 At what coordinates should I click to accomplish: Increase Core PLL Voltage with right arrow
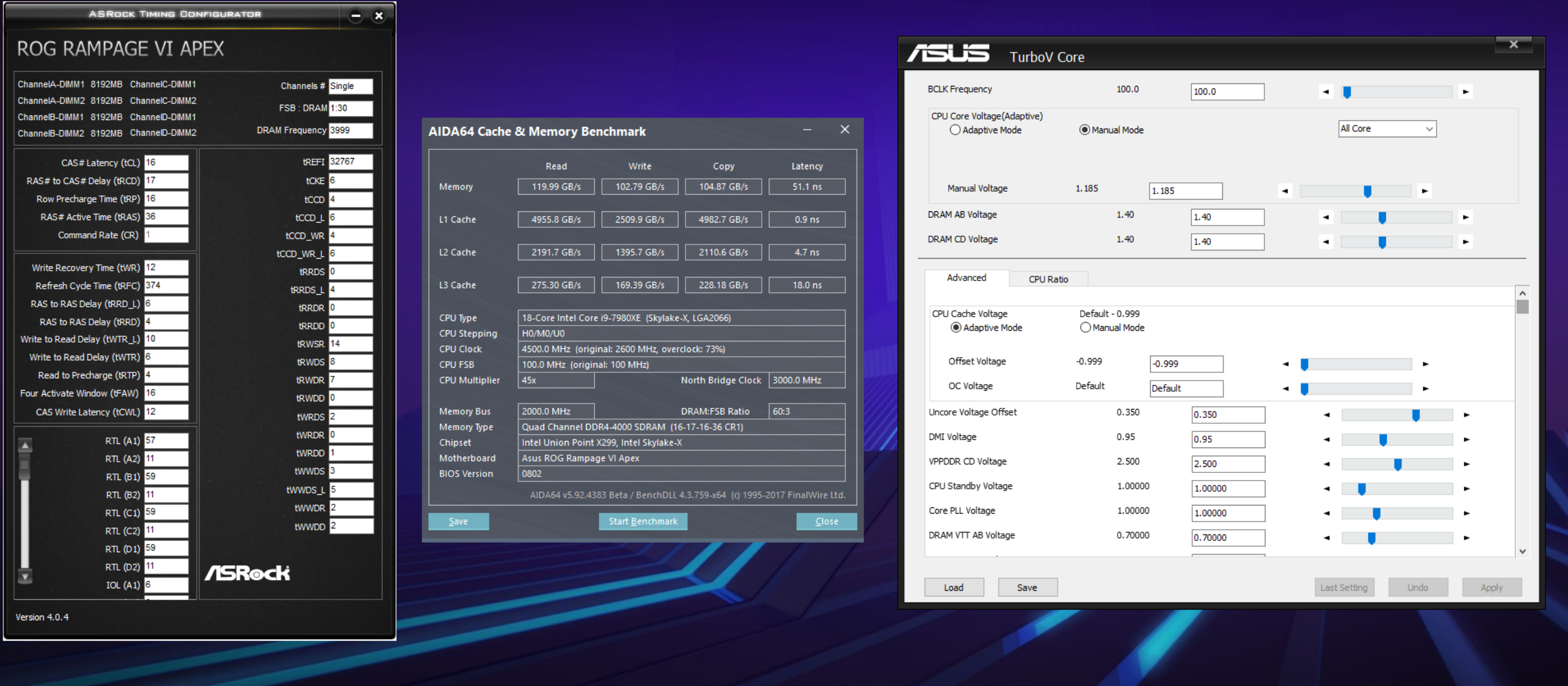coord(1466,513)
